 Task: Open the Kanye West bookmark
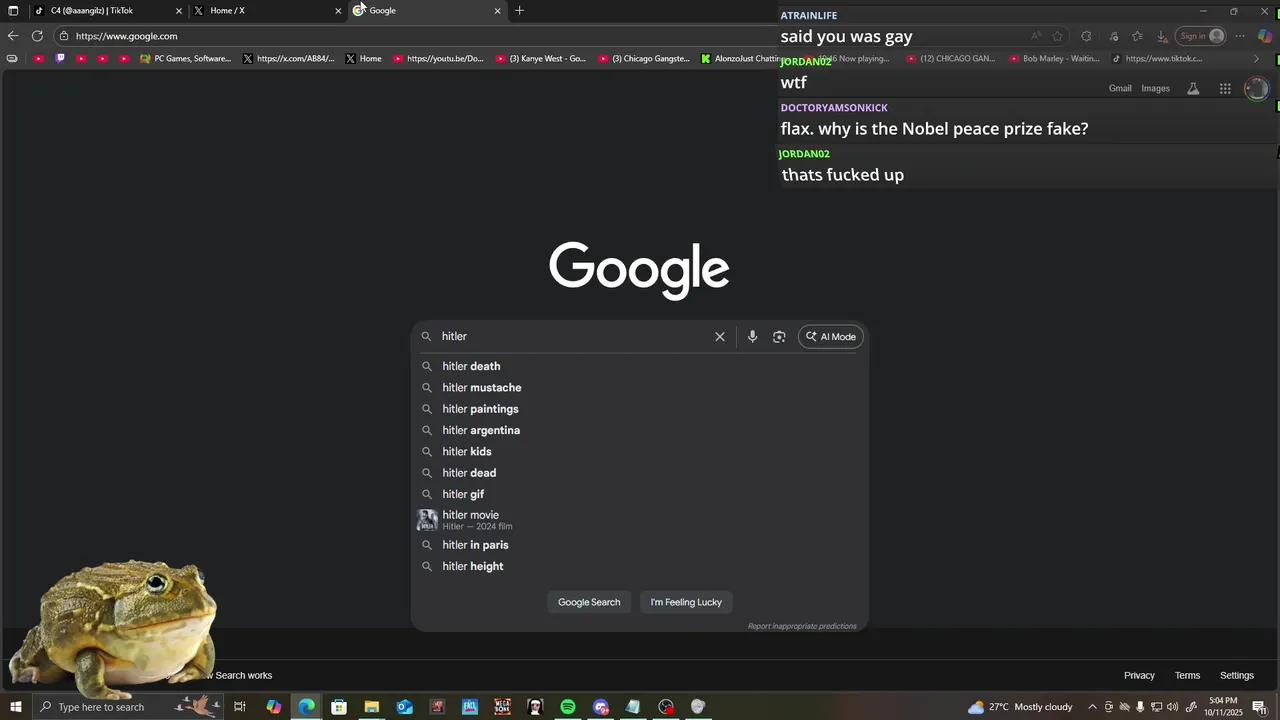point(541,58)
